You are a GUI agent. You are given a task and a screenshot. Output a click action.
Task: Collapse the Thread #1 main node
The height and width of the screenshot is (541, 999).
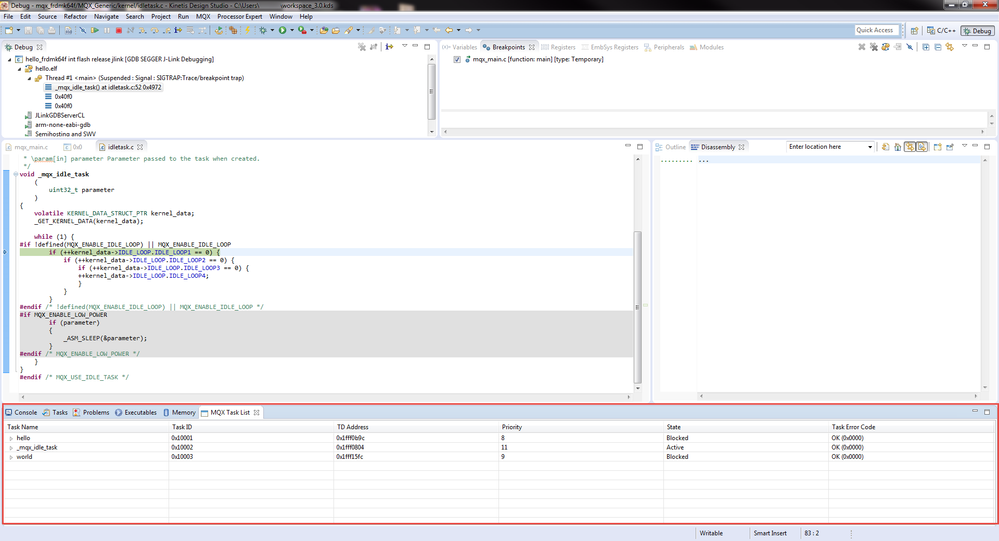[x=29, y=78]
